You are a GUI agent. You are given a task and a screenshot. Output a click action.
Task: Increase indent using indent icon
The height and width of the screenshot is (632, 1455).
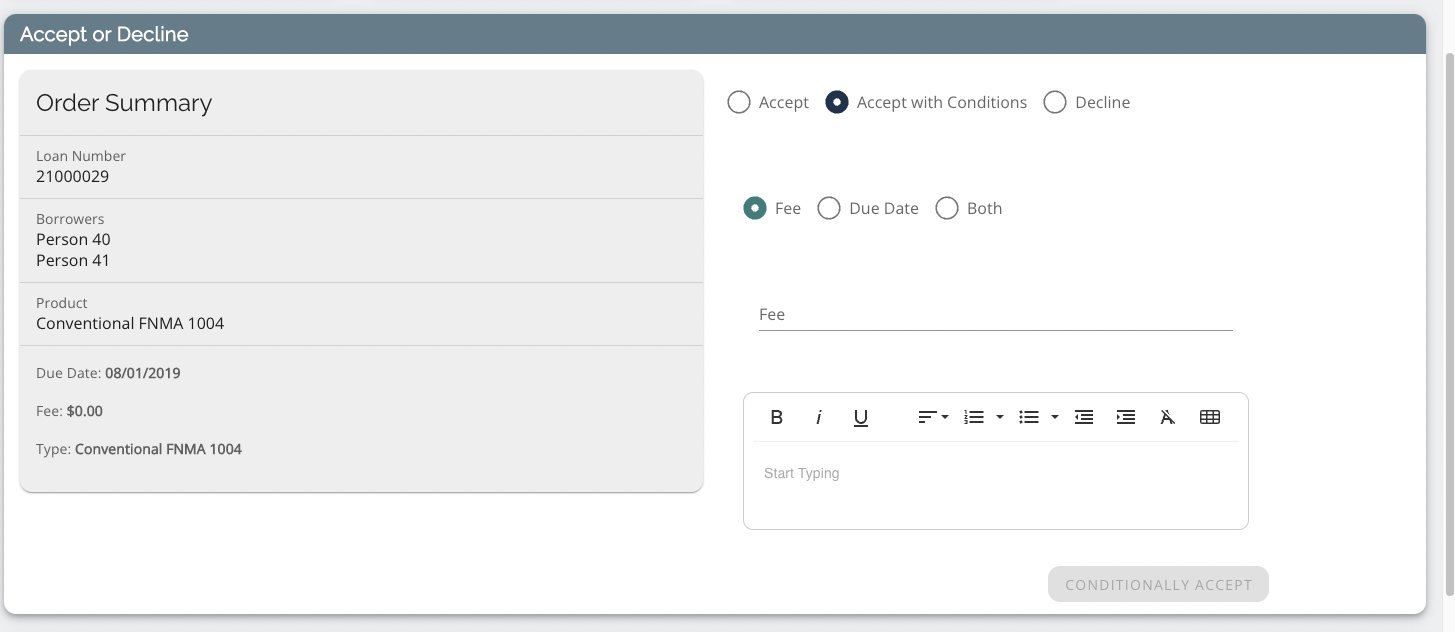1126,418
